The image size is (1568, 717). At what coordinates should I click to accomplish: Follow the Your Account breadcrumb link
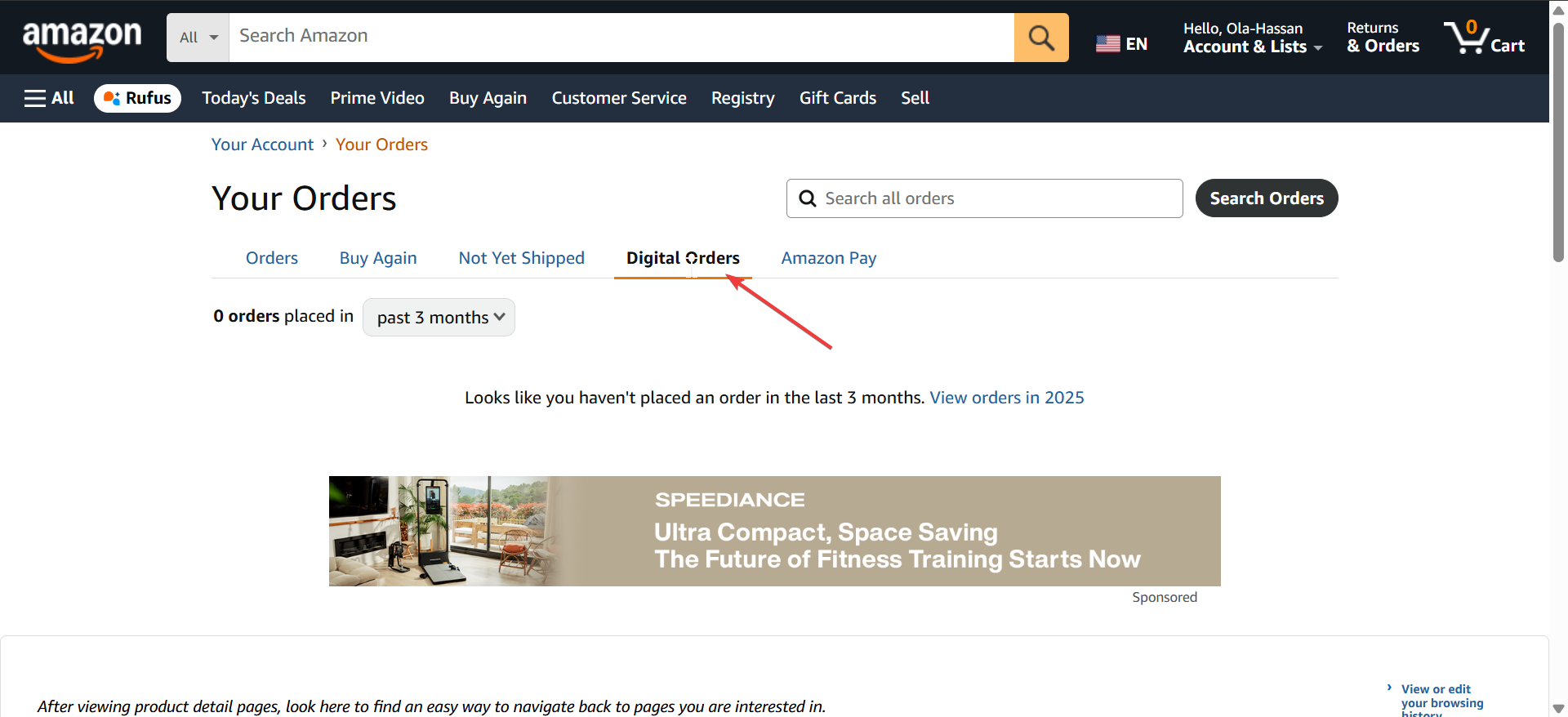[262, 145]
